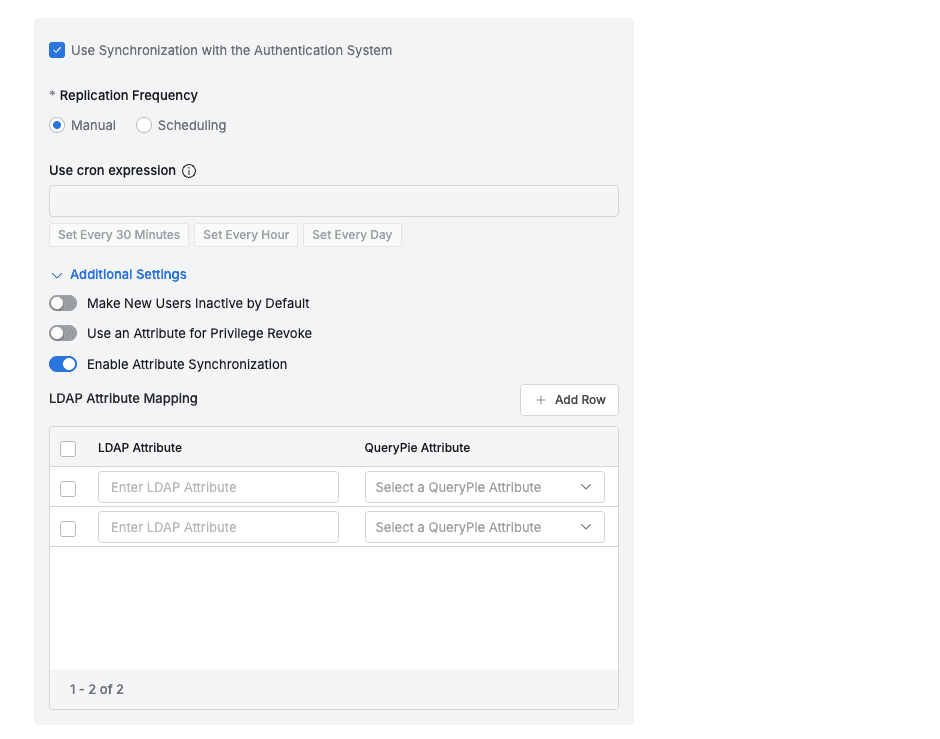Select the Manual replication frequency option
940x739 pixels.
57,126
